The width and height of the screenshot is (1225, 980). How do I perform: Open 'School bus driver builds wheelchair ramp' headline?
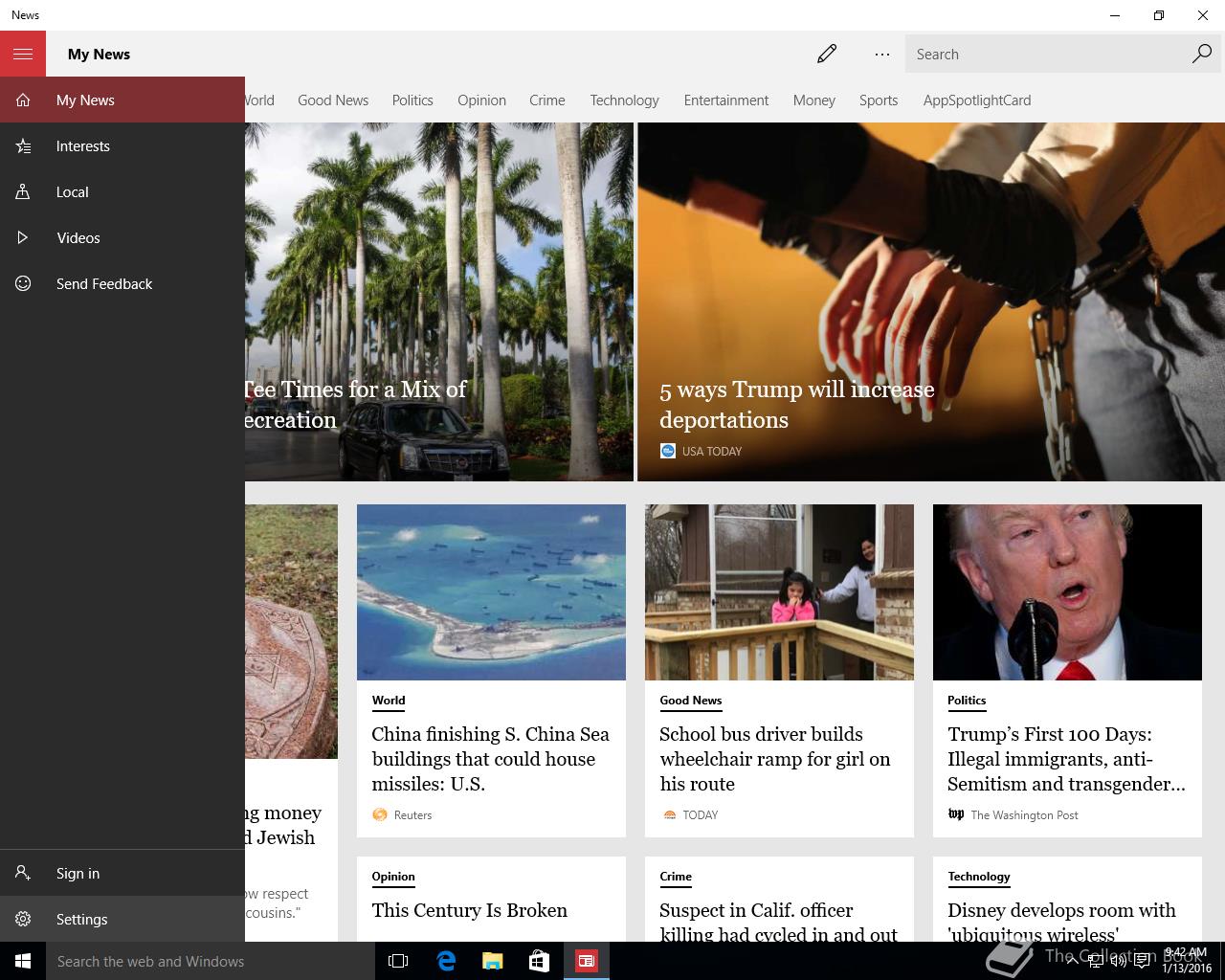[x=775, y=759]
